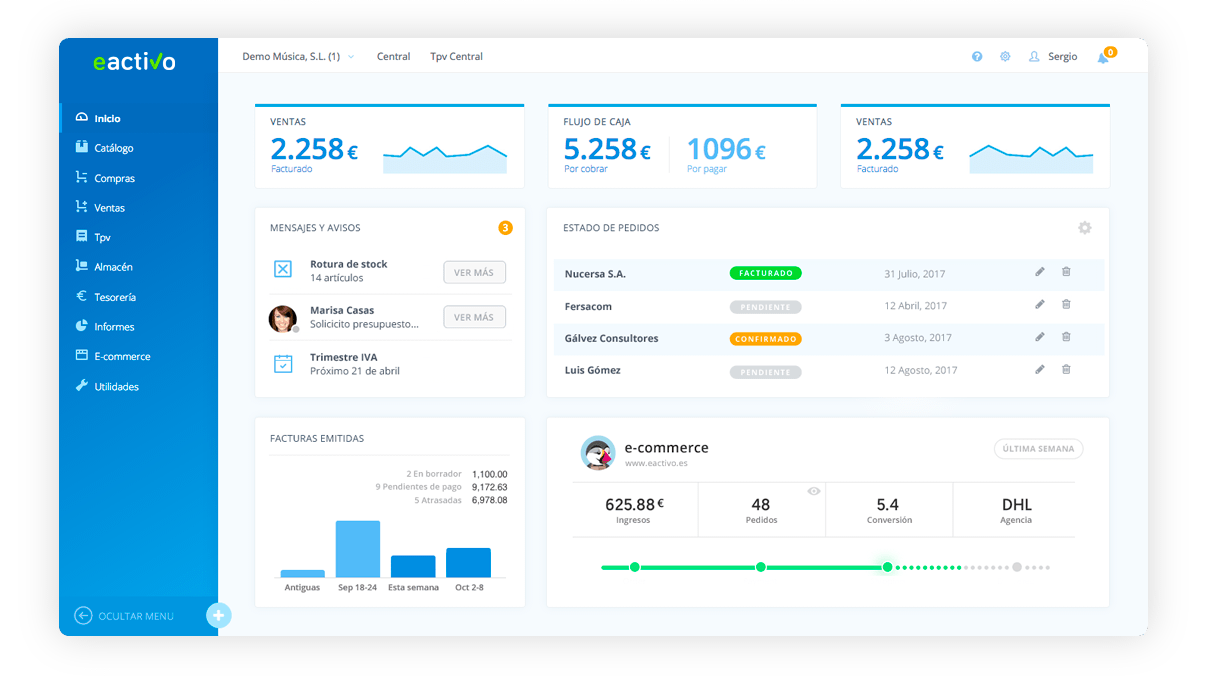Screen dimensions: 1215x690
Task: Delete the Fersacom order
Action: (1066, 305)
